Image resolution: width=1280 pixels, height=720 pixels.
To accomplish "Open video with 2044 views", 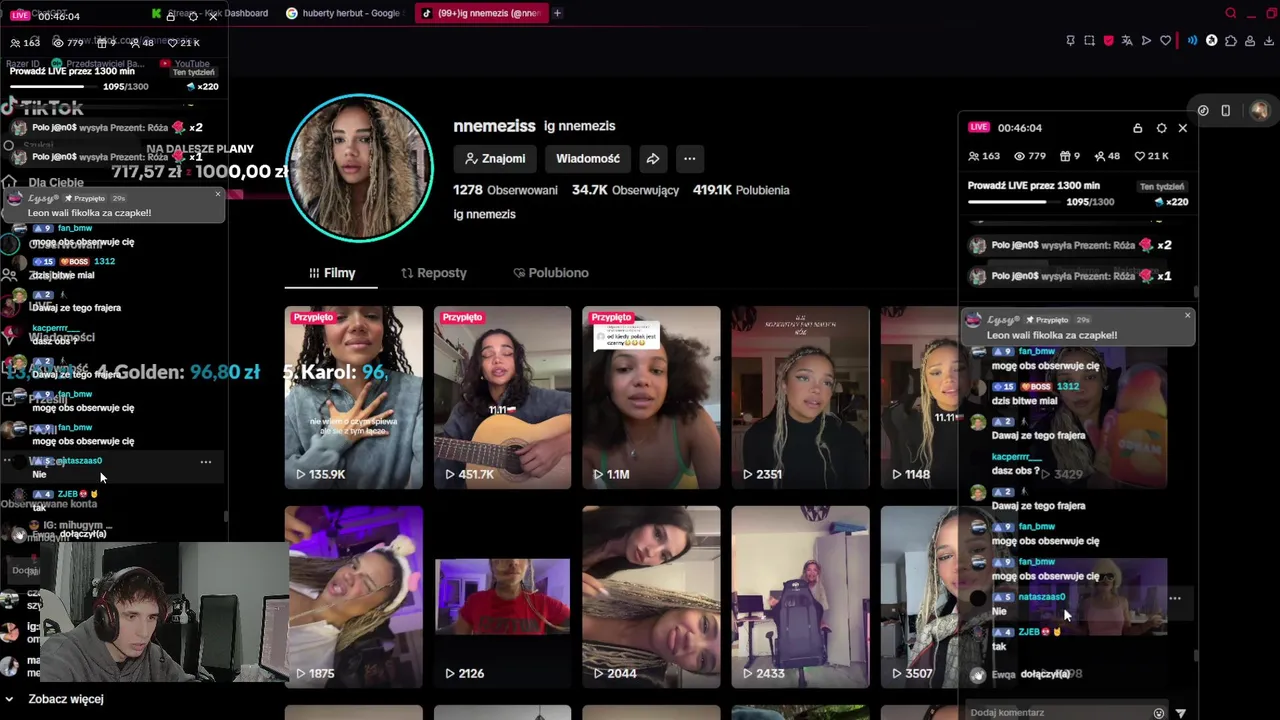I will pos(651,597).
